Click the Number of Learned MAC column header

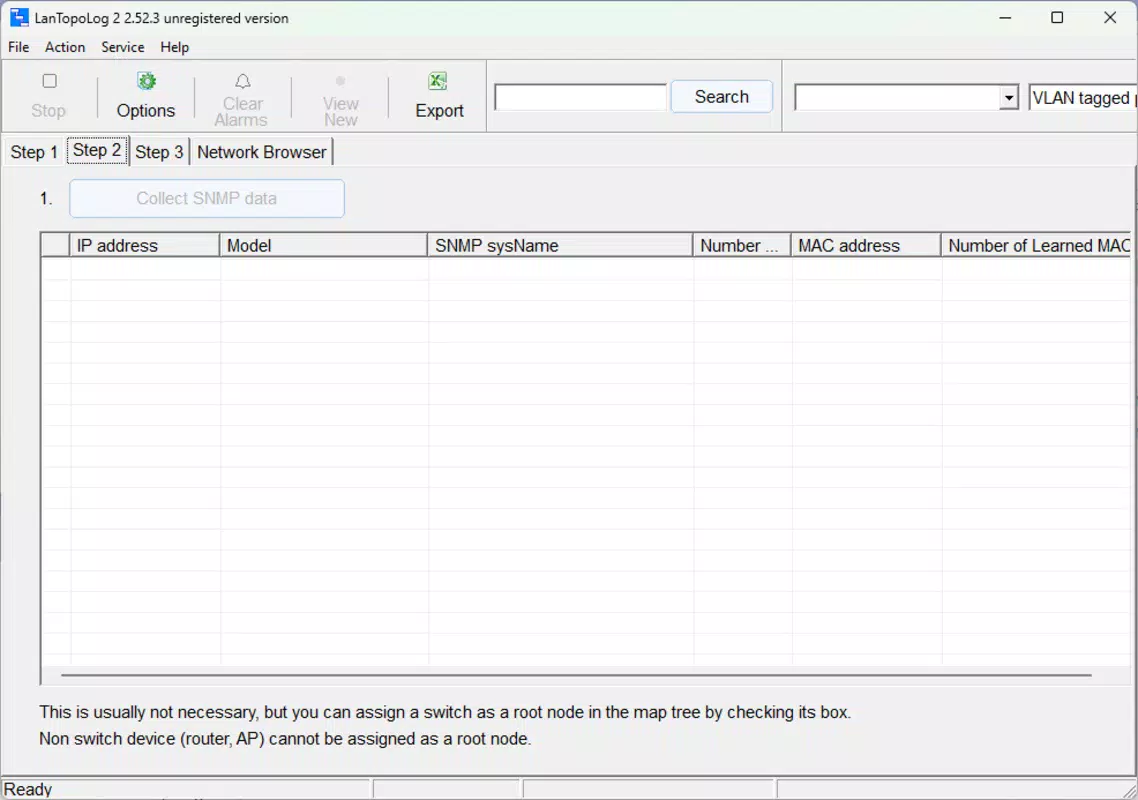(1038, 245)
